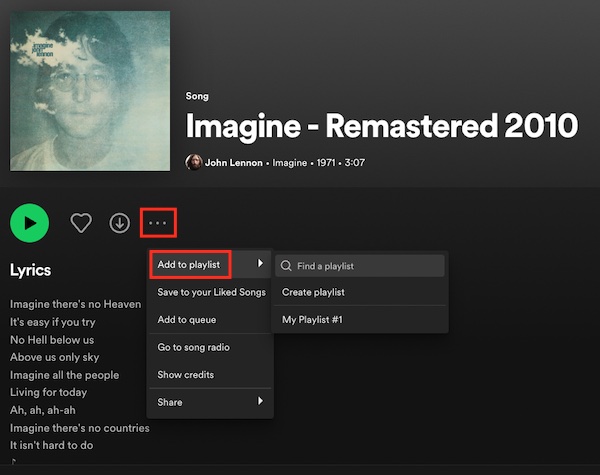
Task: Select Add to playlist menu entry
Action: pyautogui.click(x=190, y=264)
